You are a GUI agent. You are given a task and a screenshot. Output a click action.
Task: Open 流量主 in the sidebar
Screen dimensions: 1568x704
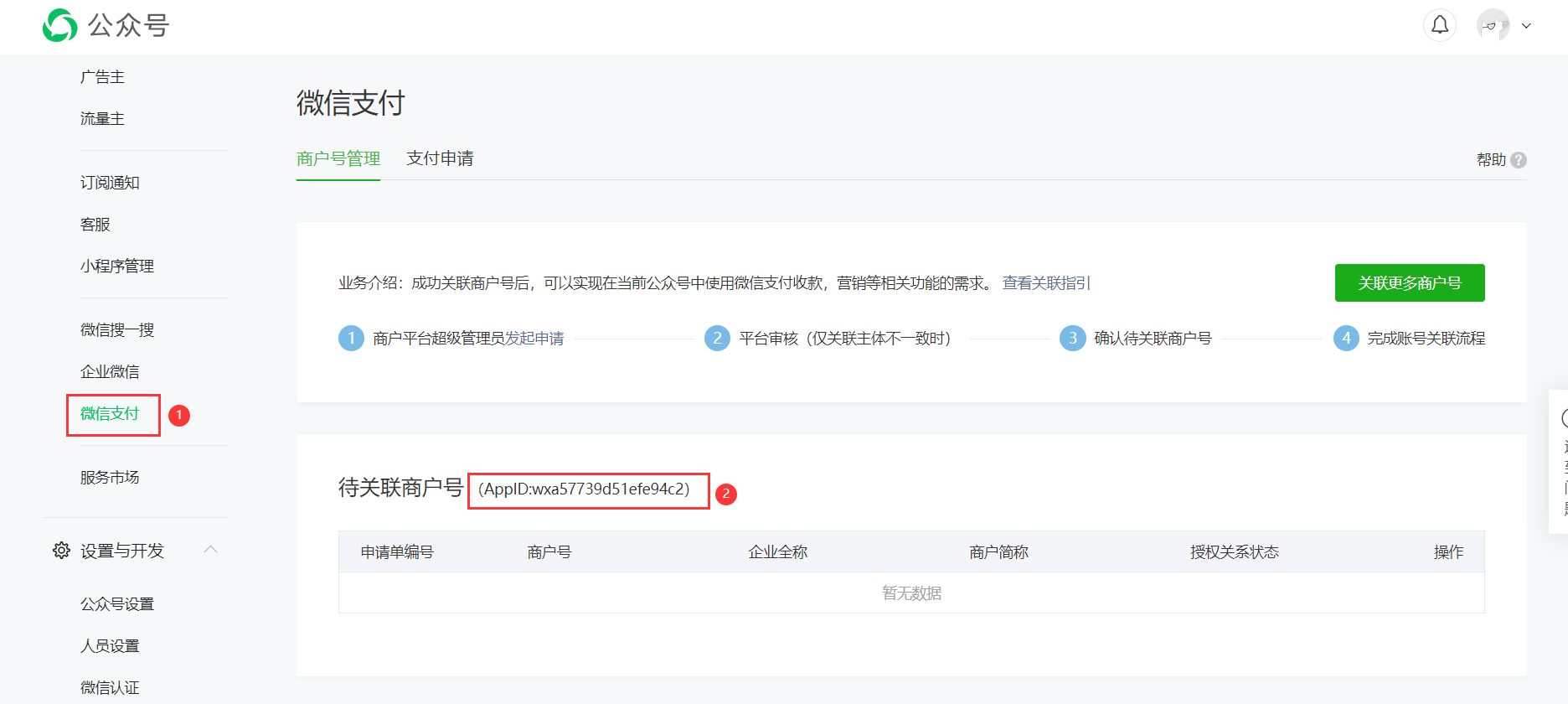(102, 119)
